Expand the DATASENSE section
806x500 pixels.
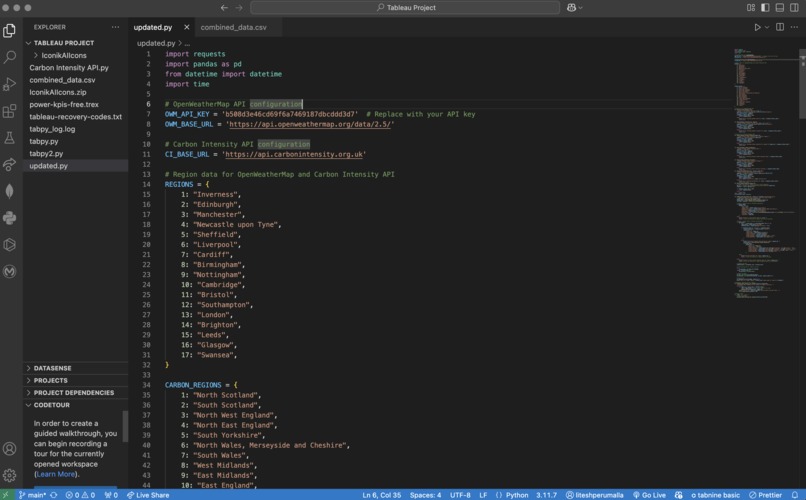pyautogui.click(x=52, y=368)
